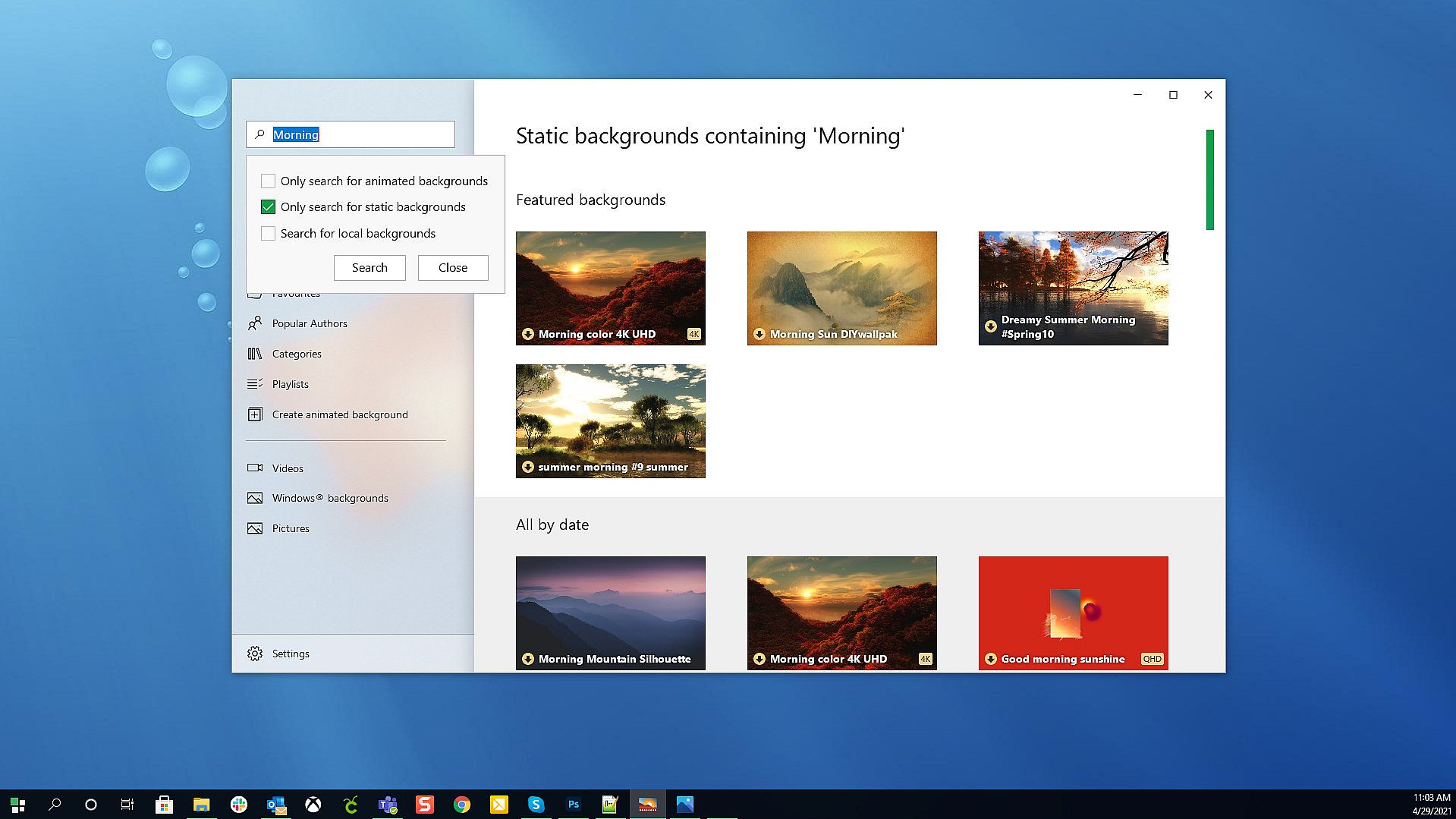The height and width of the screenshot is (819, 1456).
Task: Click download icon on Morning Sun DIYwallpak
Action: pyautogui.click(x=759, y=334)
